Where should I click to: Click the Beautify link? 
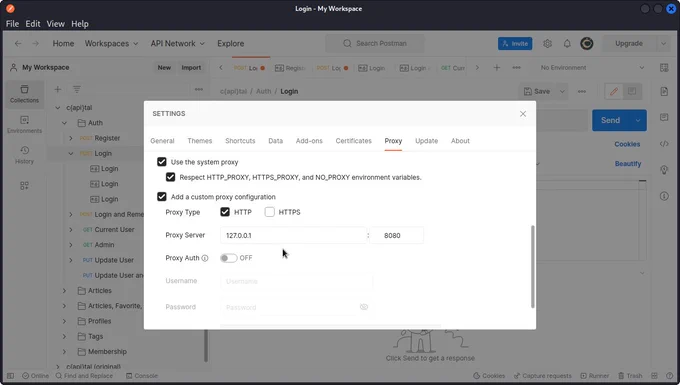click(x=628, y=163)
